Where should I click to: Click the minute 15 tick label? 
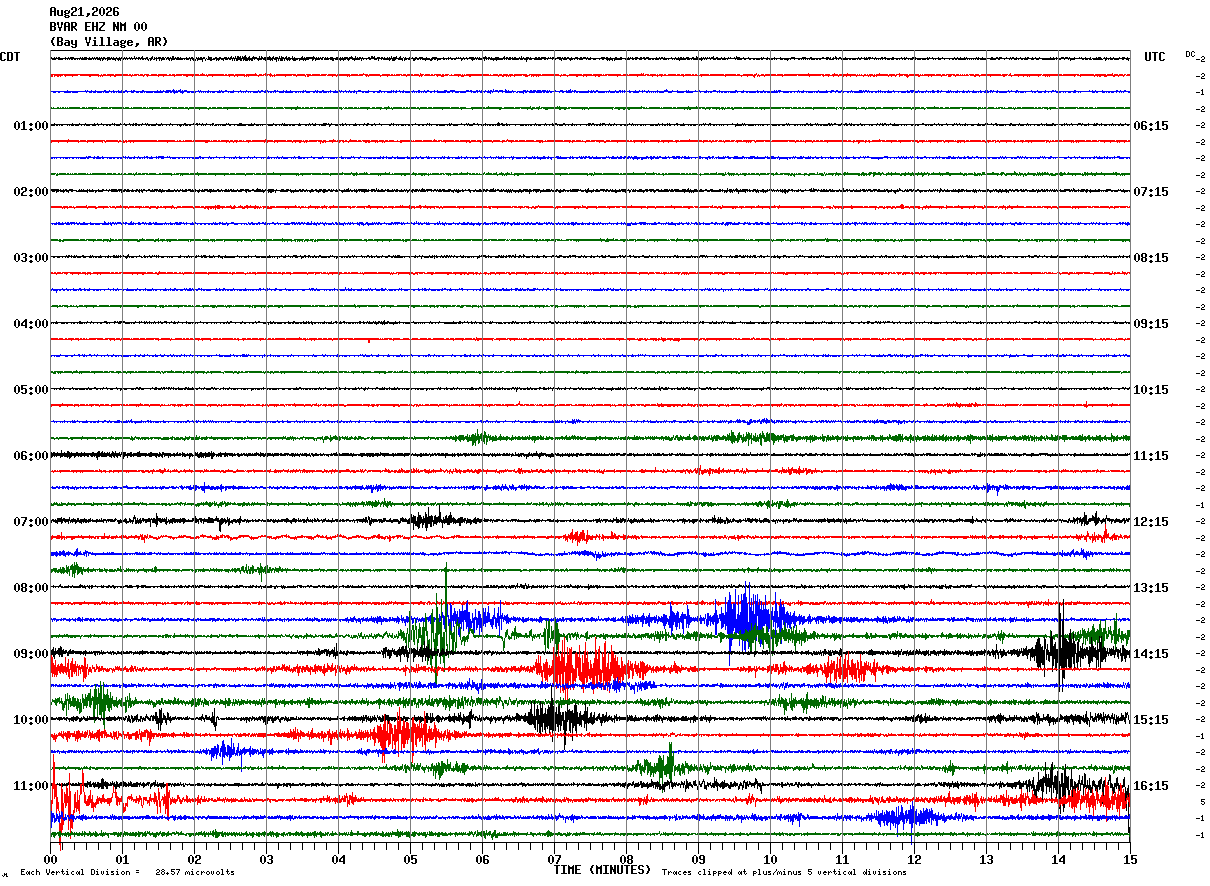(x=1130, y=859)
